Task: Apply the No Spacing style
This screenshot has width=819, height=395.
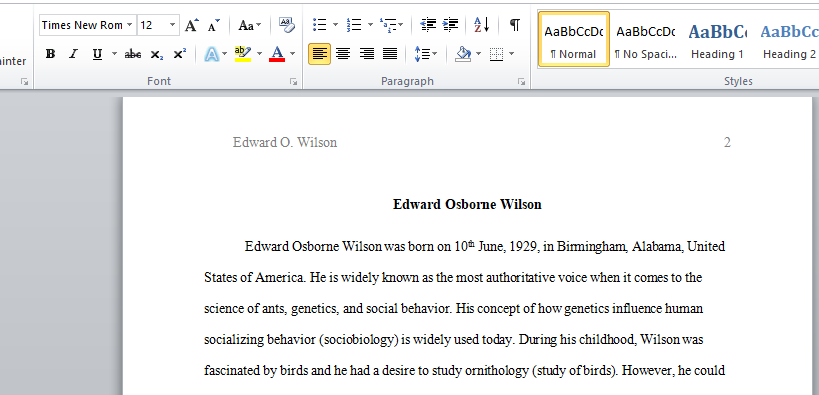Action: [x=646, y=39]
